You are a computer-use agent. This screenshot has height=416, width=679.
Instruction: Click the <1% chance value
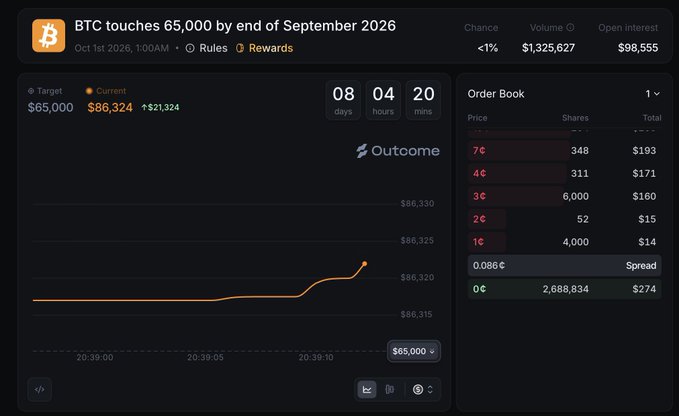point(488,48)
